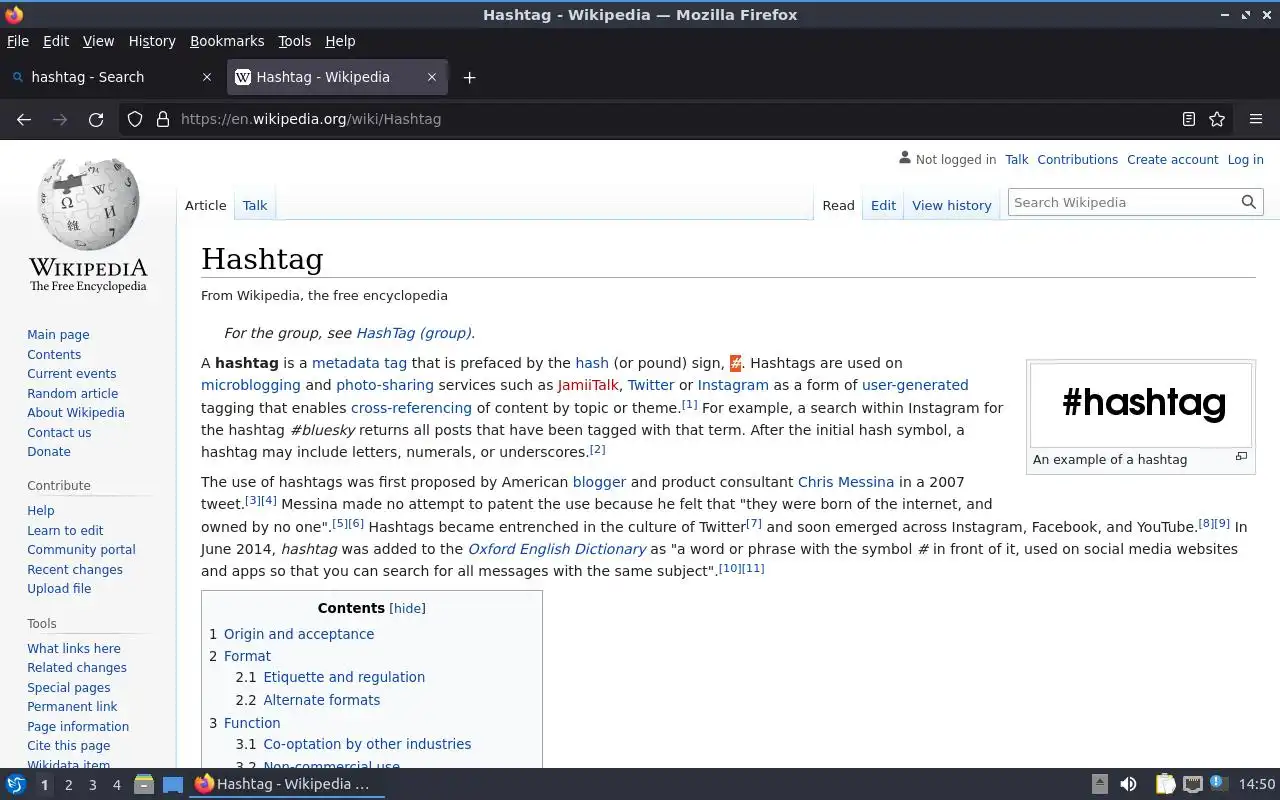Bookmark this page with star icon

[x=1217, y=119]
